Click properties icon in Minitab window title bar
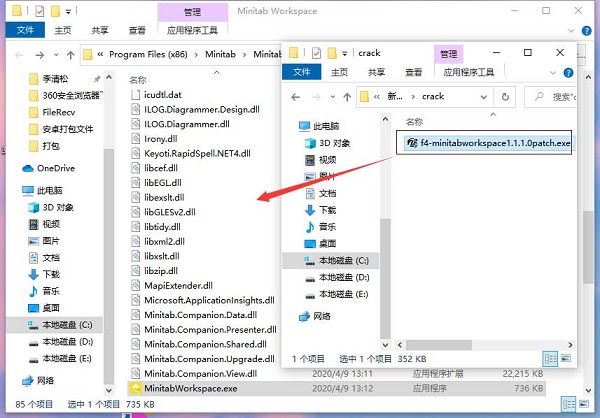The height and width of the screenshot is (418, 600). [40, 11]
